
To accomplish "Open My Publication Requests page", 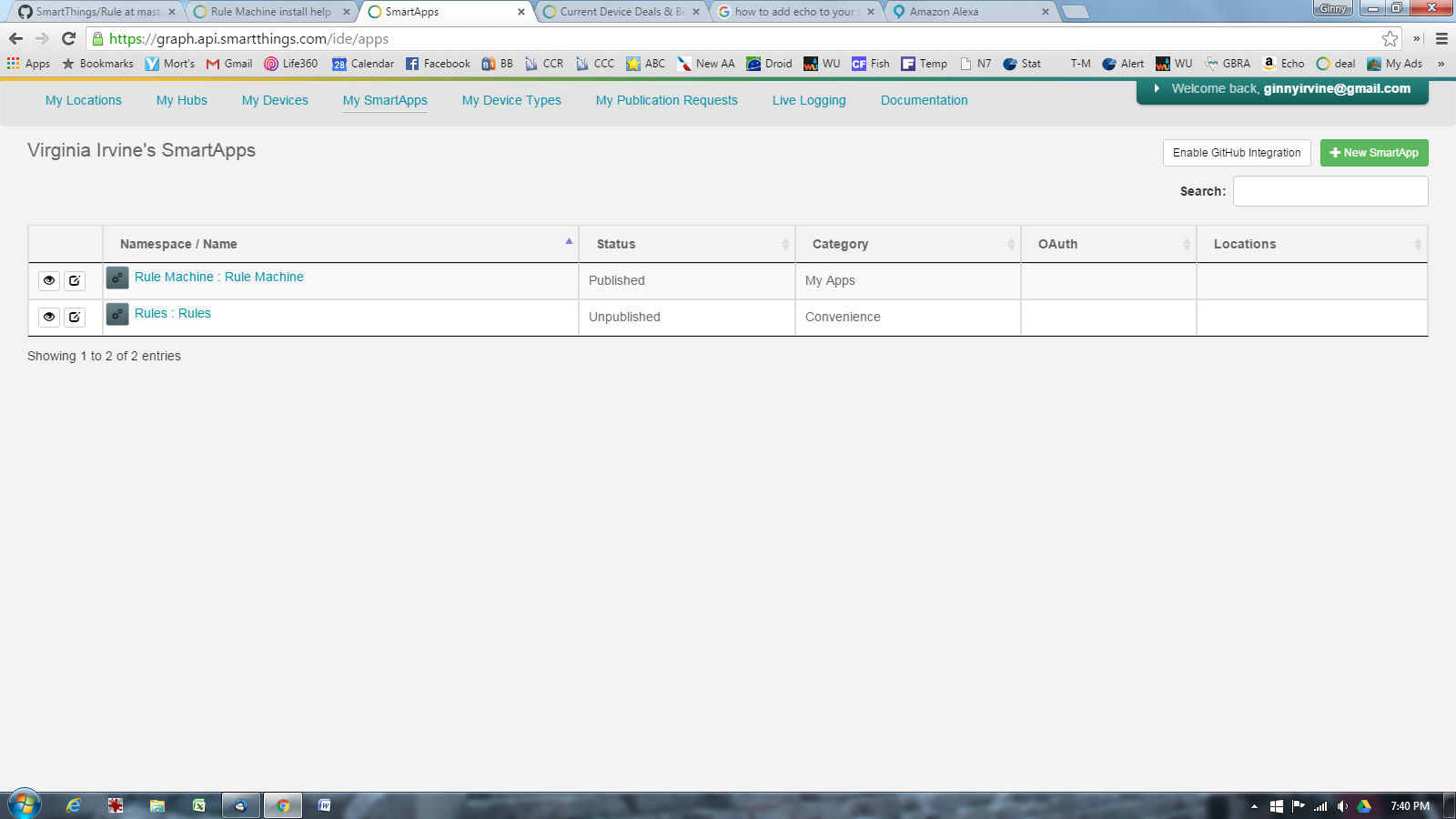I will point(667,100).
